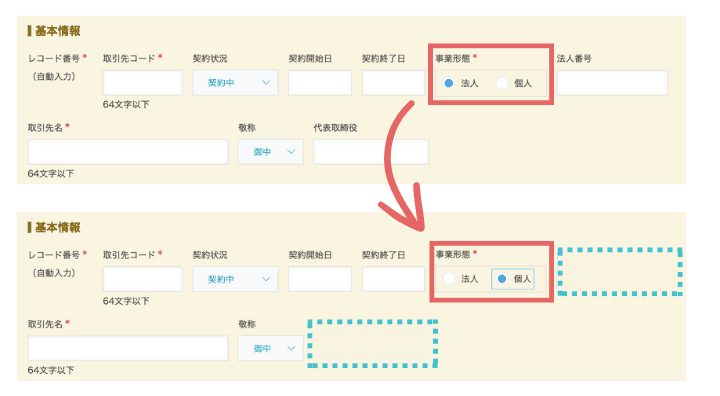This screenshot has height=396, width=720.
Task: Open 敬称 御中 dropdown in the lower form
Action: (271, 348)
